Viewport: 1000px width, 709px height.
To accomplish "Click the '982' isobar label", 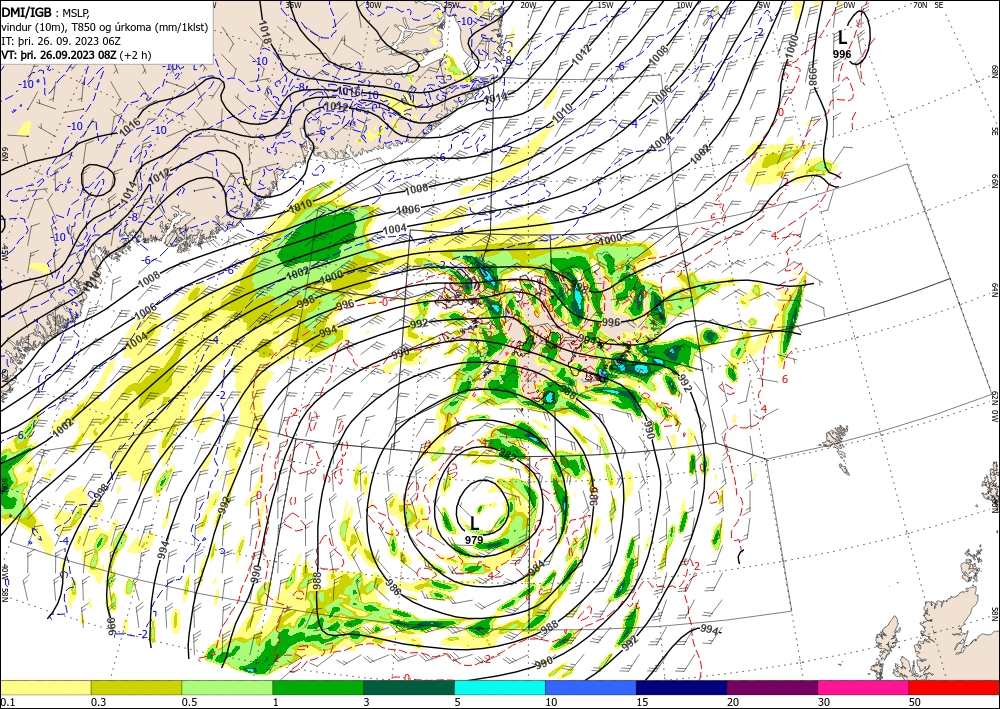I will 508,454.
